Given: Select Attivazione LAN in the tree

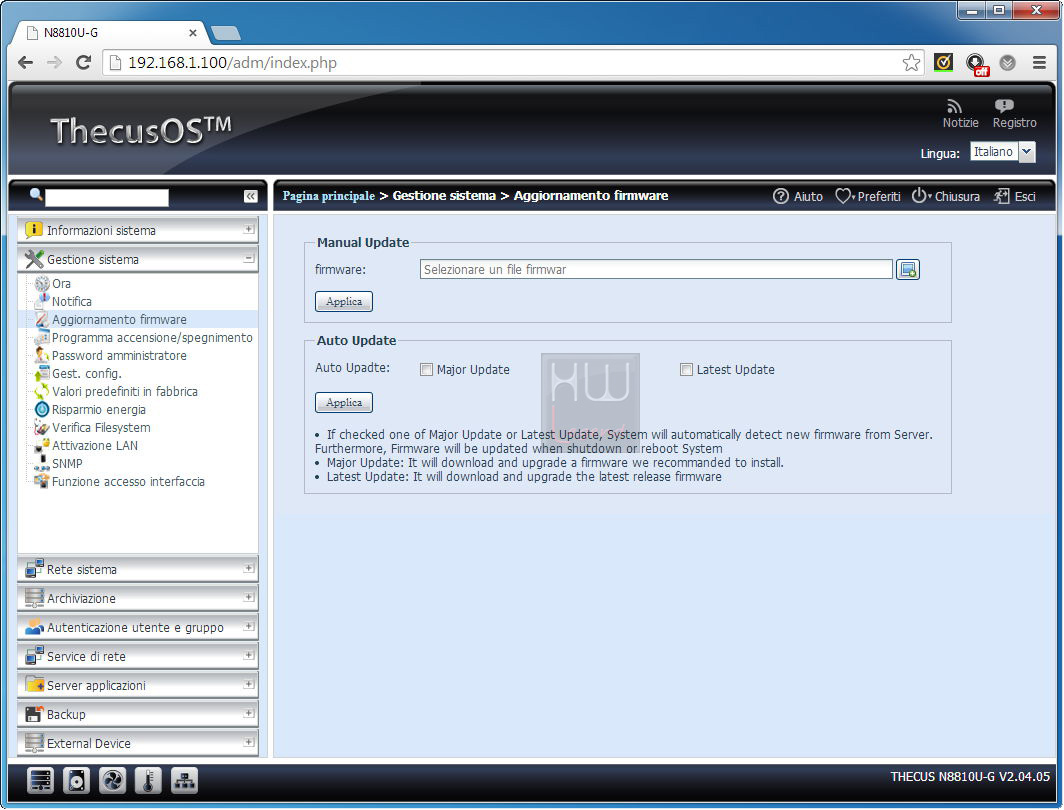Looking at the screenshot, I should click(95, 446).
